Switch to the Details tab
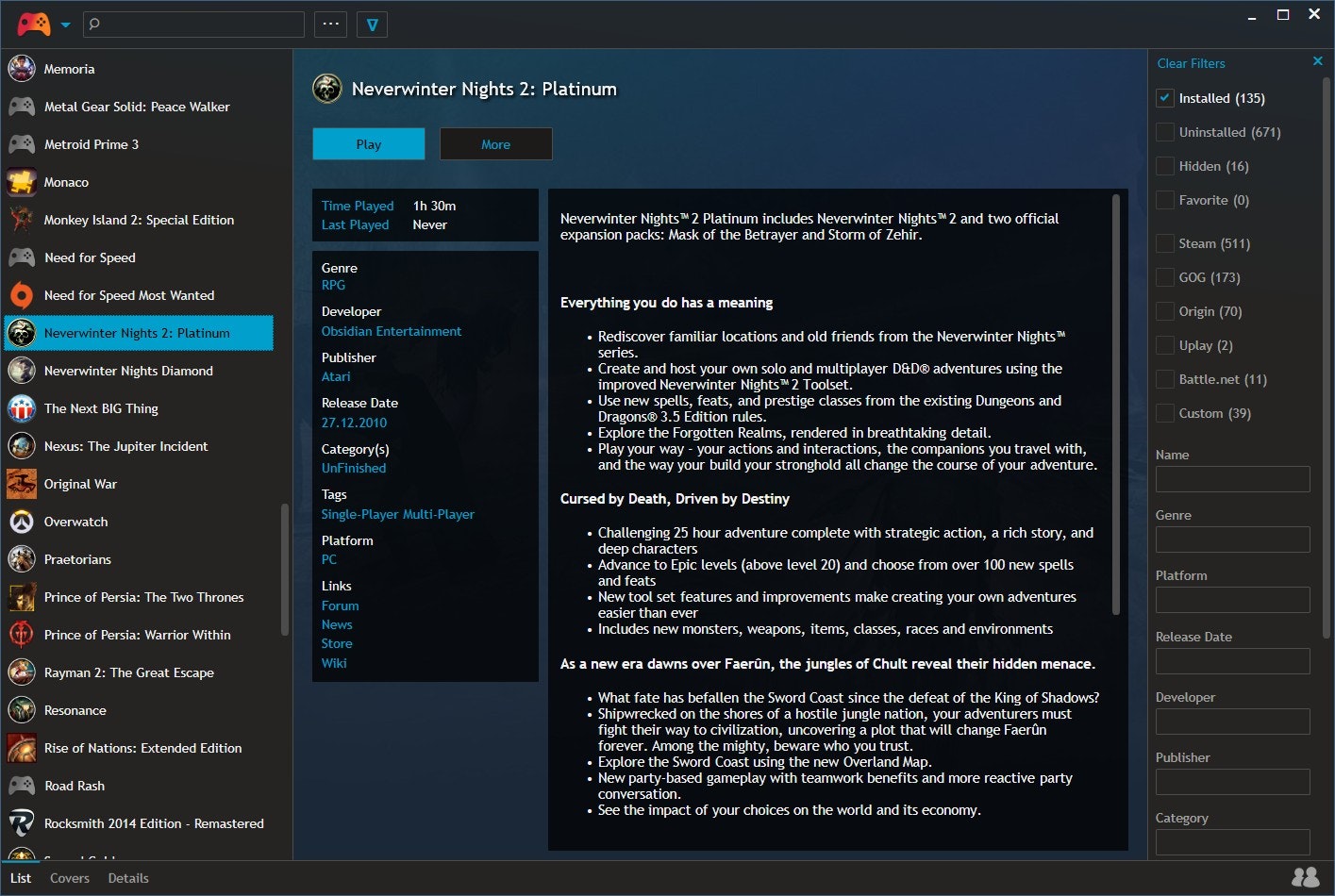The width and height of the screenshot is (1335, 896). (127, 878)
